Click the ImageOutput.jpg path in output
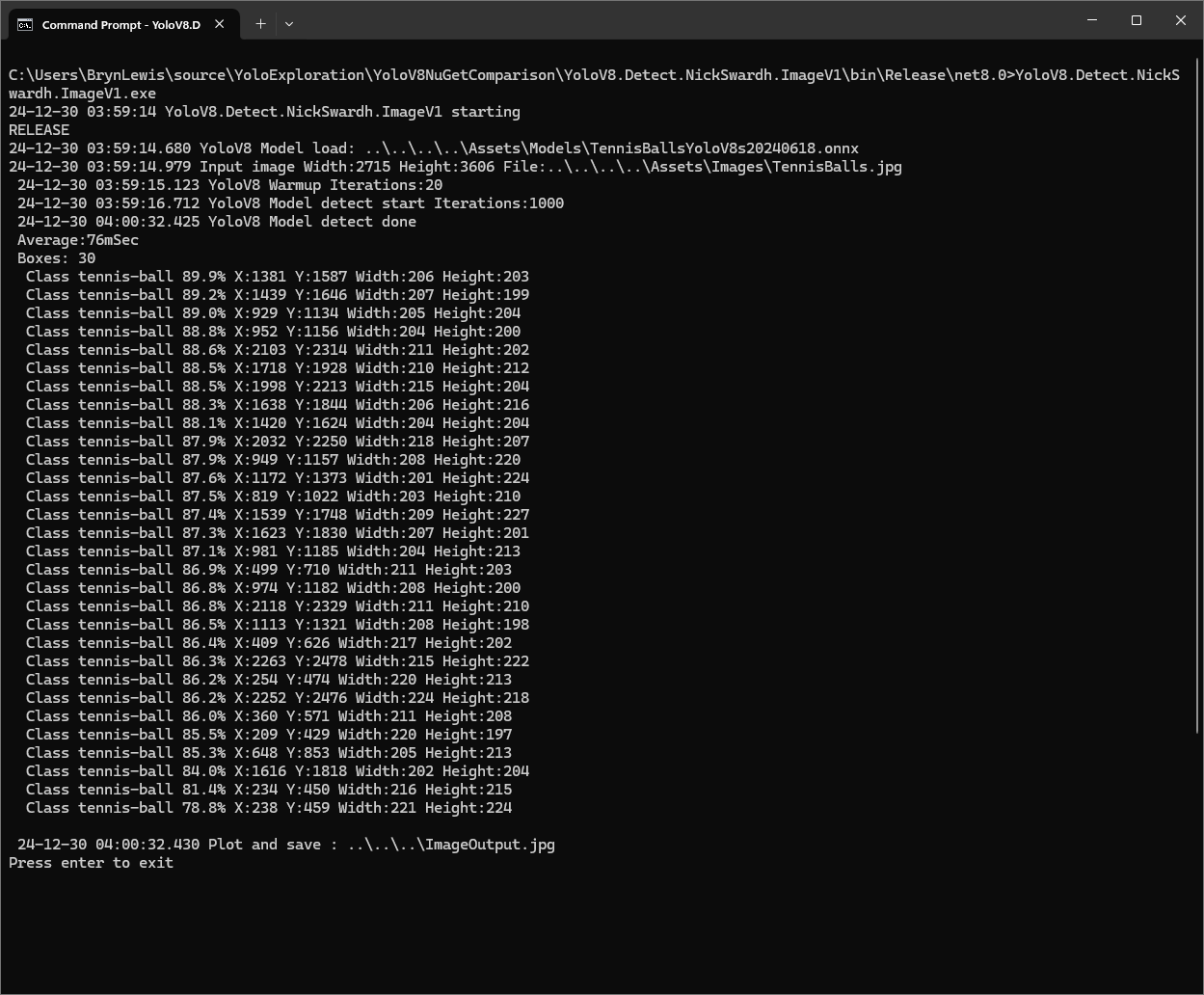Image resolution: width=1204 pixels, height=995 pixels. point(451,845)
